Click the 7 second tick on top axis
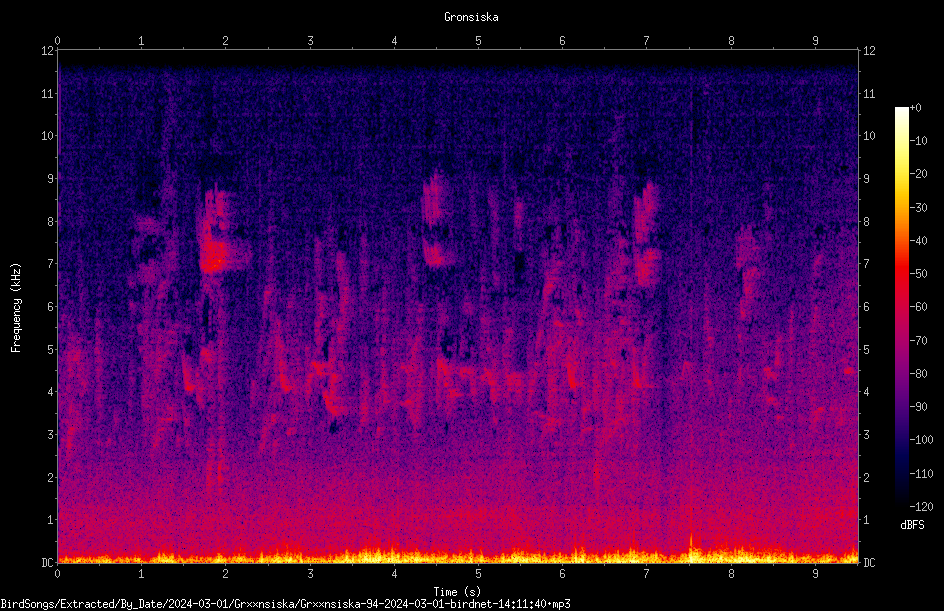Image resolution: width=944 pixels, height=611 pixels. [x=647, y=41]
